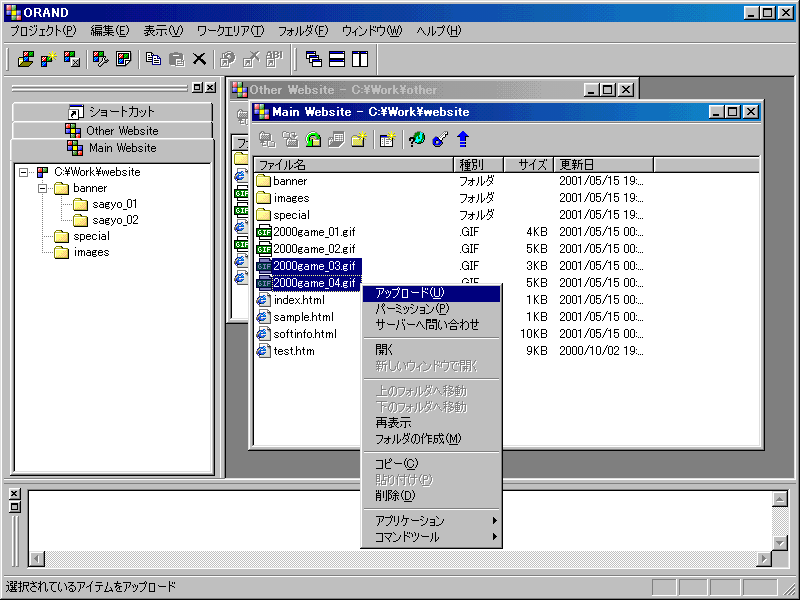Switch to Other Website sidebar tab
800x600 pixels.
pyautogui.click(x=112, y=131)
